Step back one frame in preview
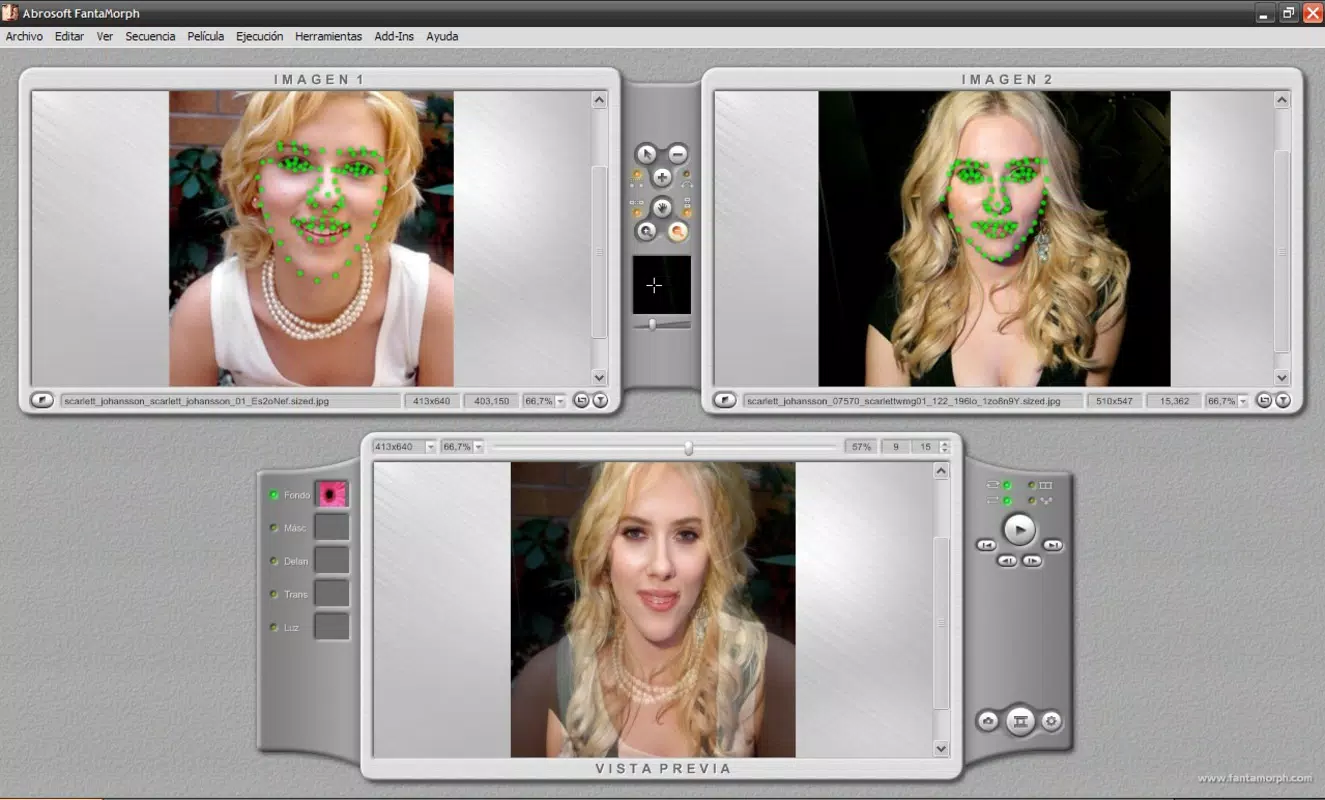Screen dimensions: 1325x800 [x=1007, y=561]
